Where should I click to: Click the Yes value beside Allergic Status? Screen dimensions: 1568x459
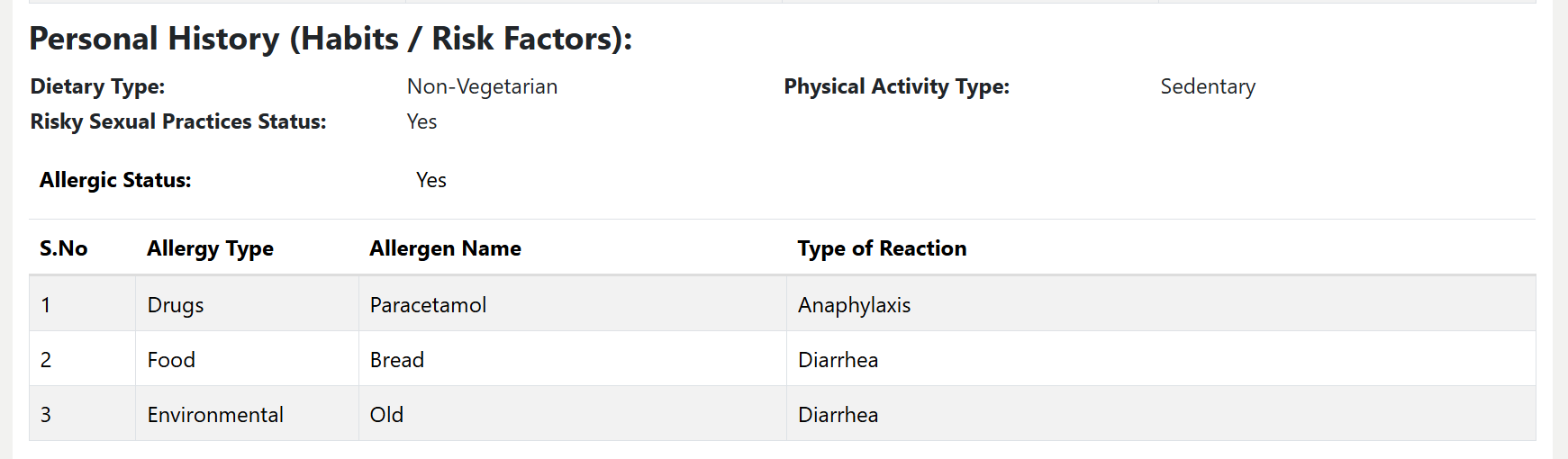coord(431,180)
